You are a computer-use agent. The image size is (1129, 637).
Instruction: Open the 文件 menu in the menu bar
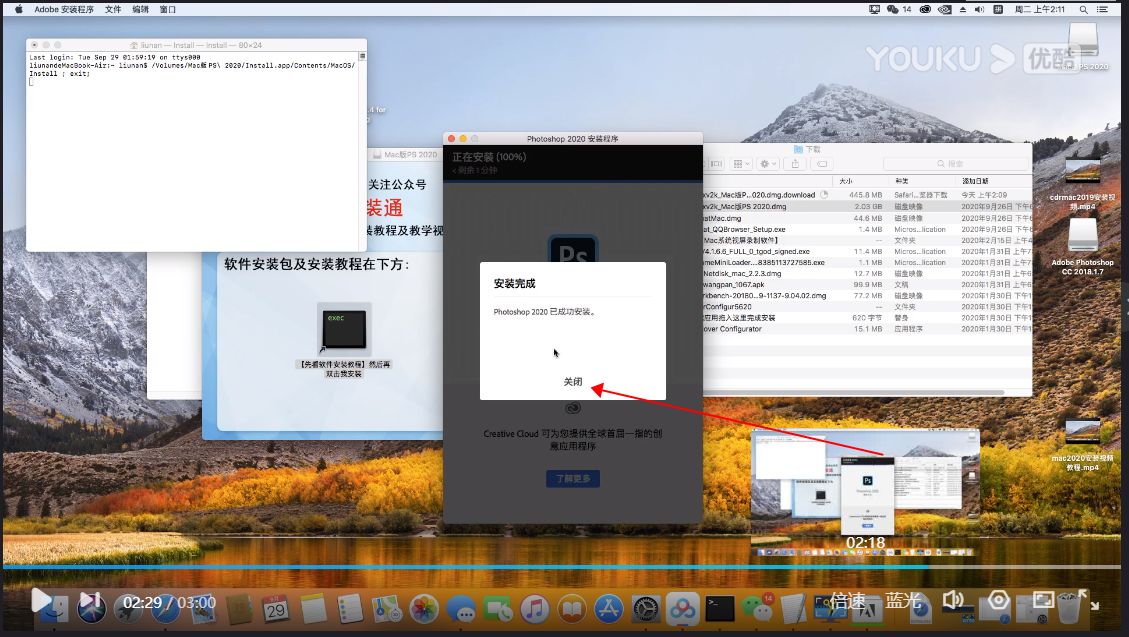tap(113, 9)
